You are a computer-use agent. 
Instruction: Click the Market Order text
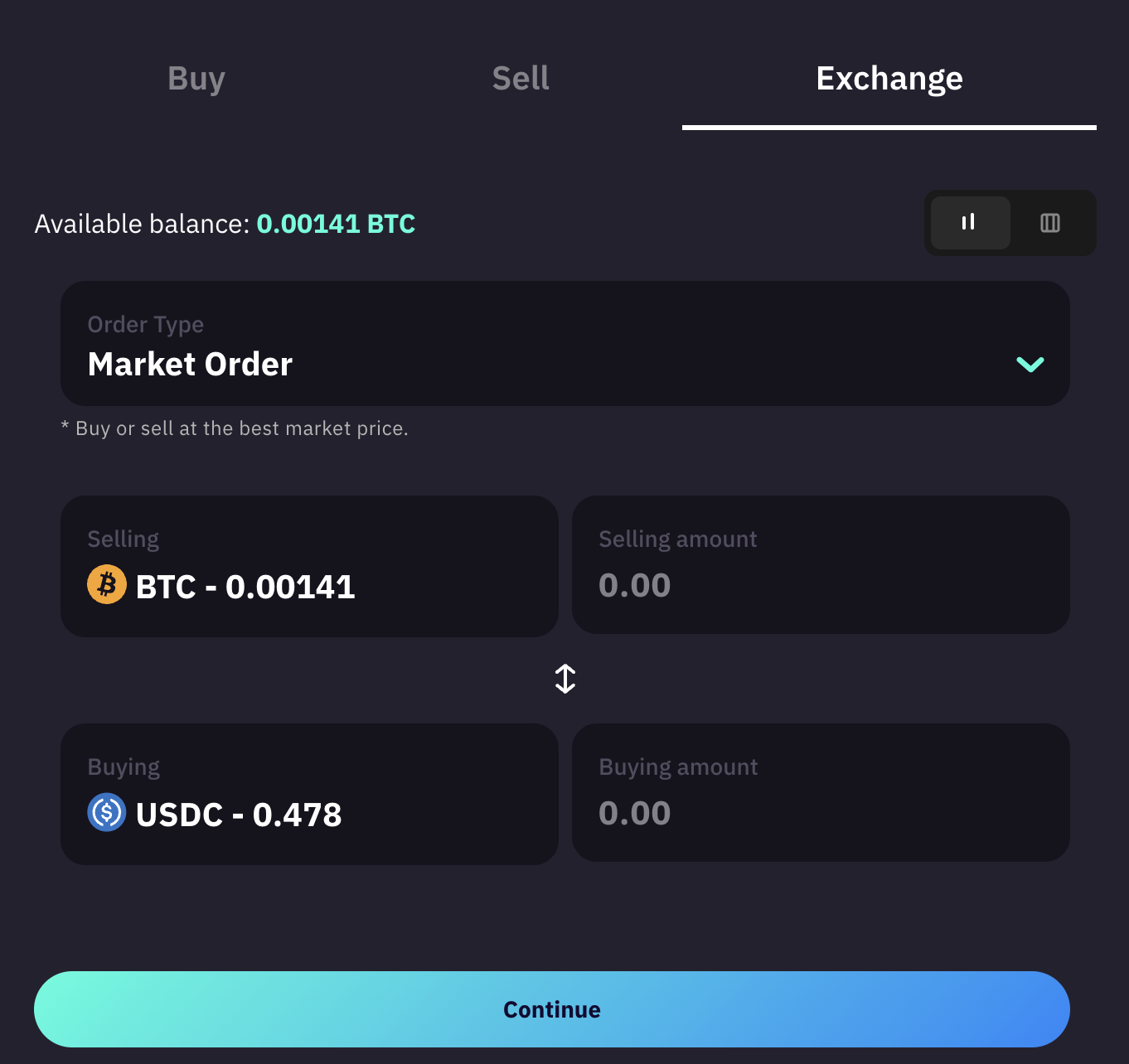pyautogui.click(x=190, y=365)
